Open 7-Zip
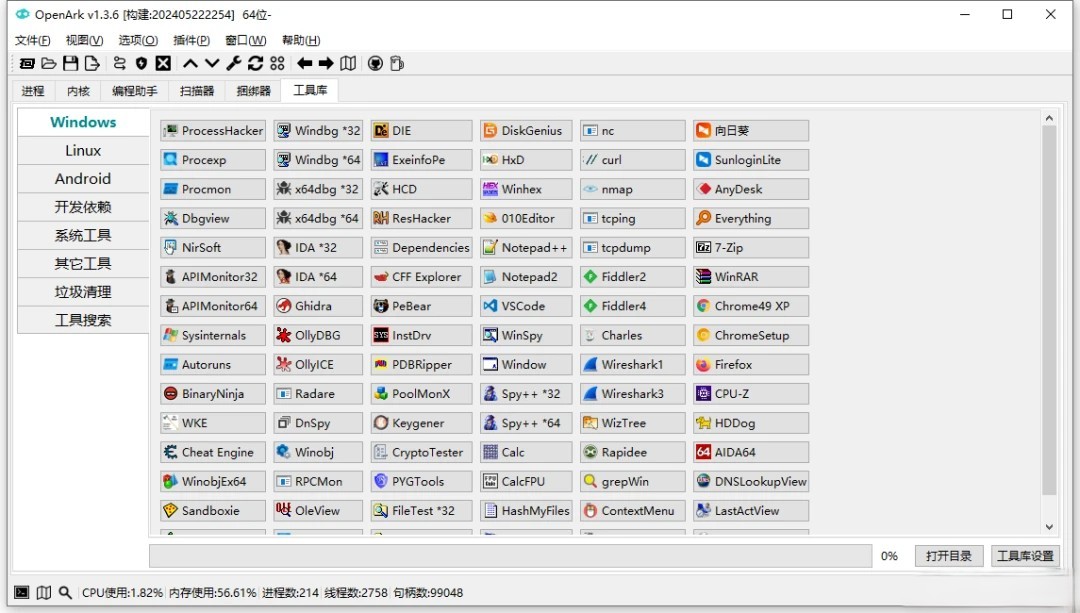Screen dimensions: 1080x613 tap(751, 247)
